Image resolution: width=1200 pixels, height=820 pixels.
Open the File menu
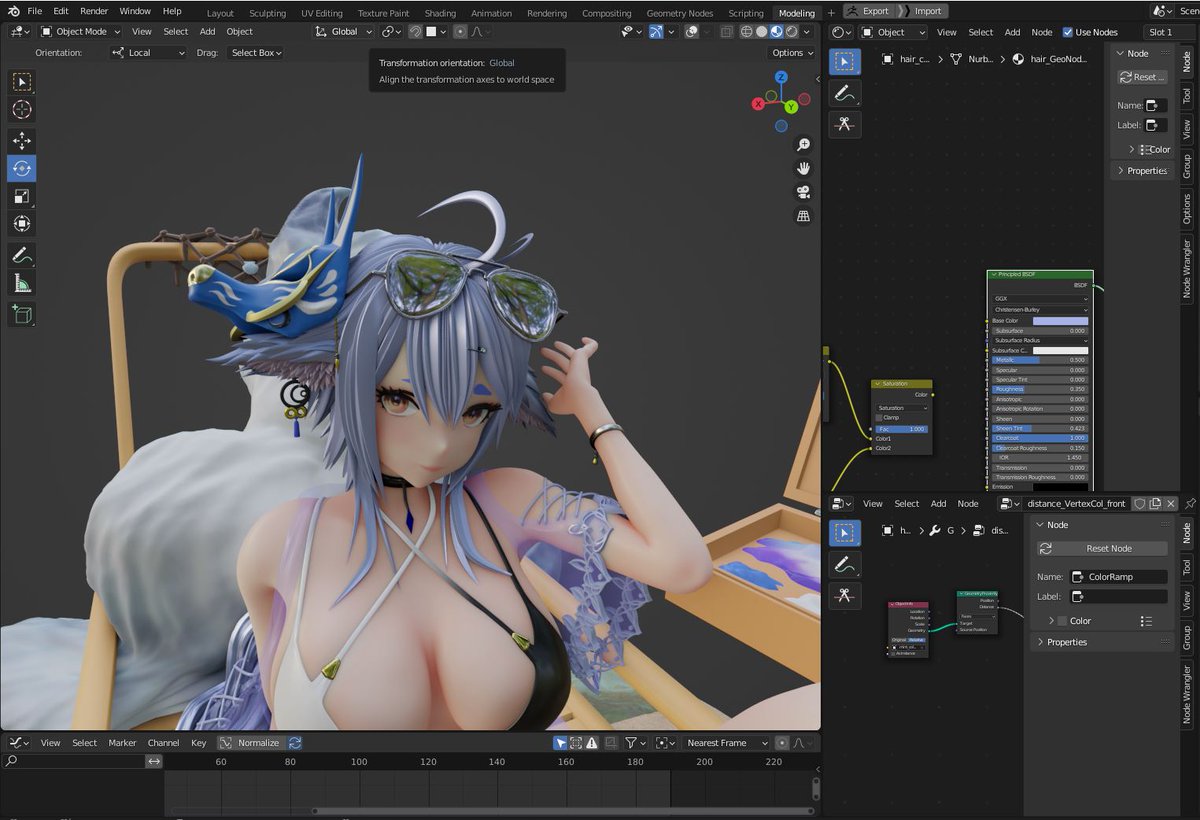tap(34, 11)
